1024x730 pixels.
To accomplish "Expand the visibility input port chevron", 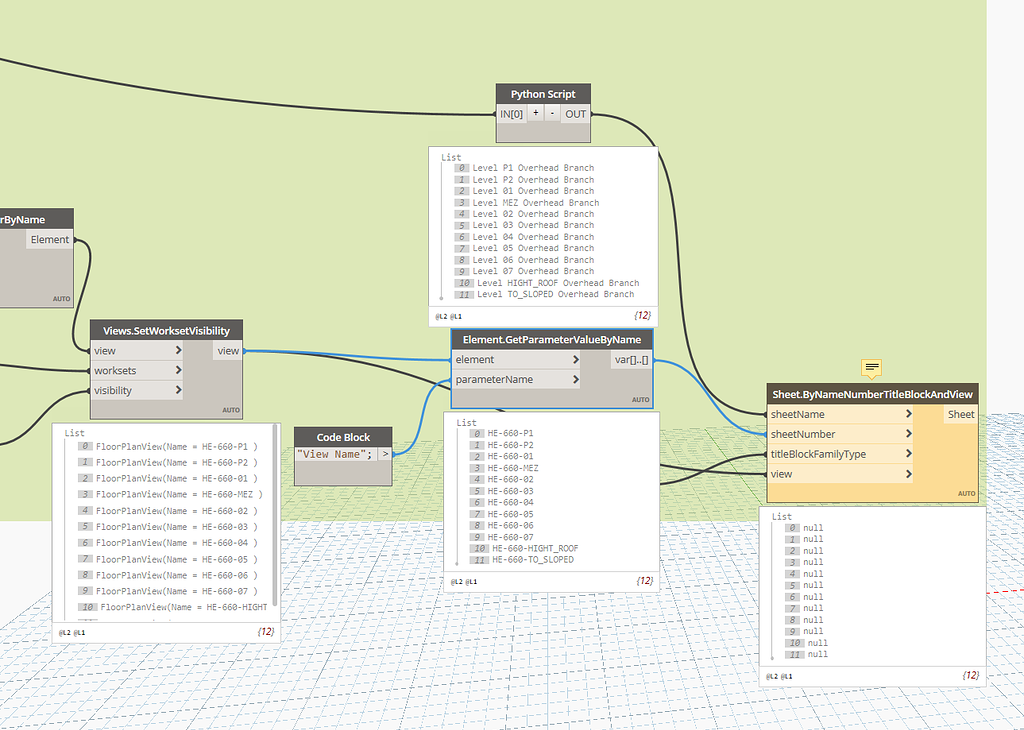I will [178, 391].
